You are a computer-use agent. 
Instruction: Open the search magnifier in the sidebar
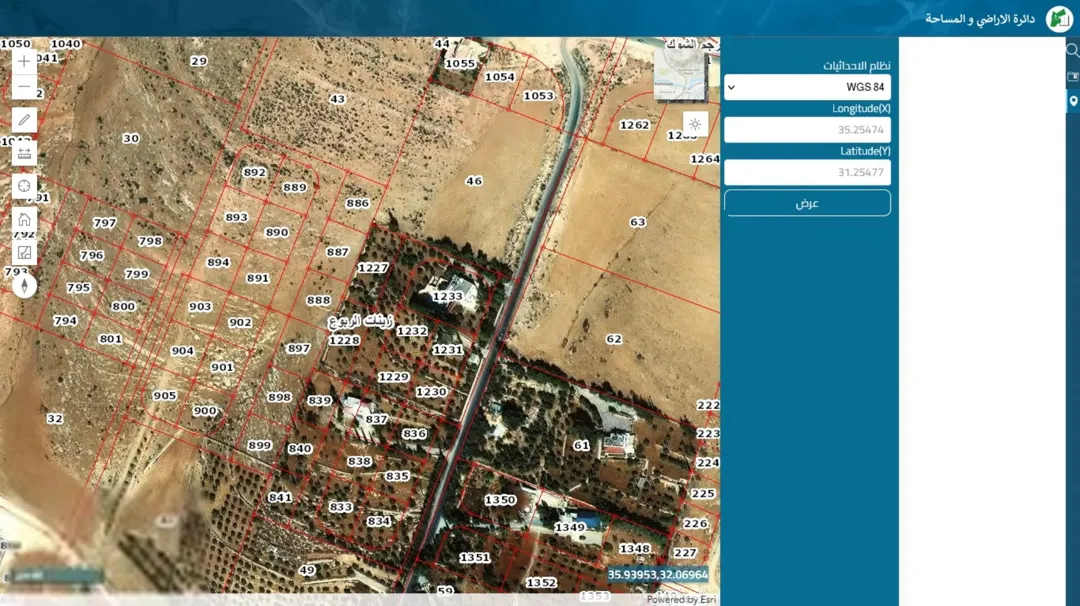pos(1072,50)
